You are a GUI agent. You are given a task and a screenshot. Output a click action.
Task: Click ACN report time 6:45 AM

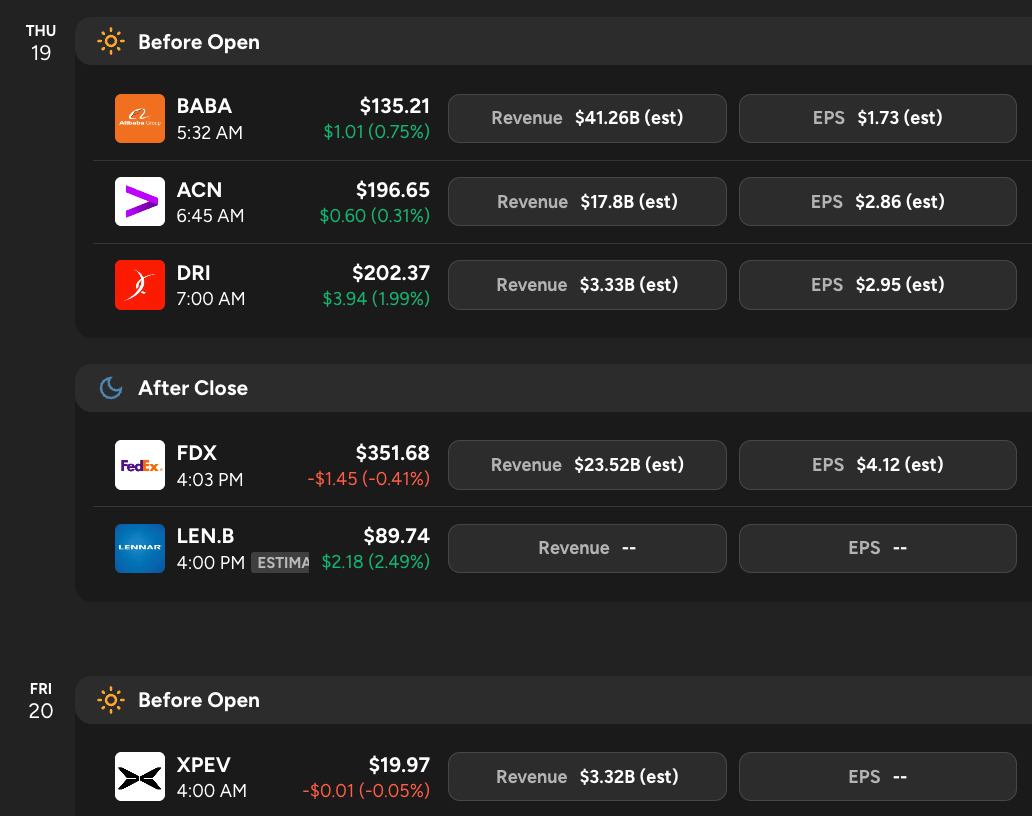coord(210,215)
